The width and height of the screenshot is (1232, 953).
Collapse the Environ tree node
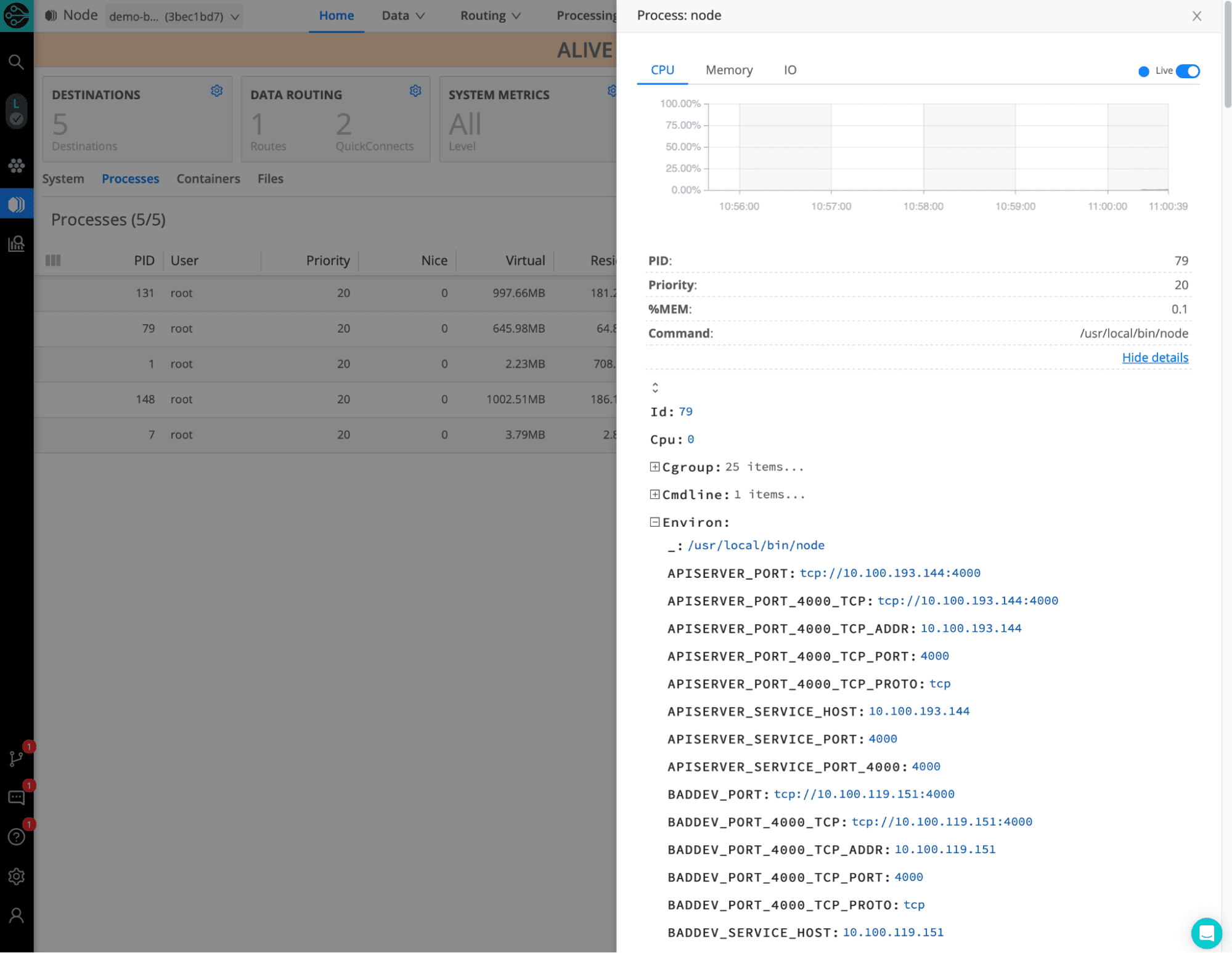click(655, 522)
